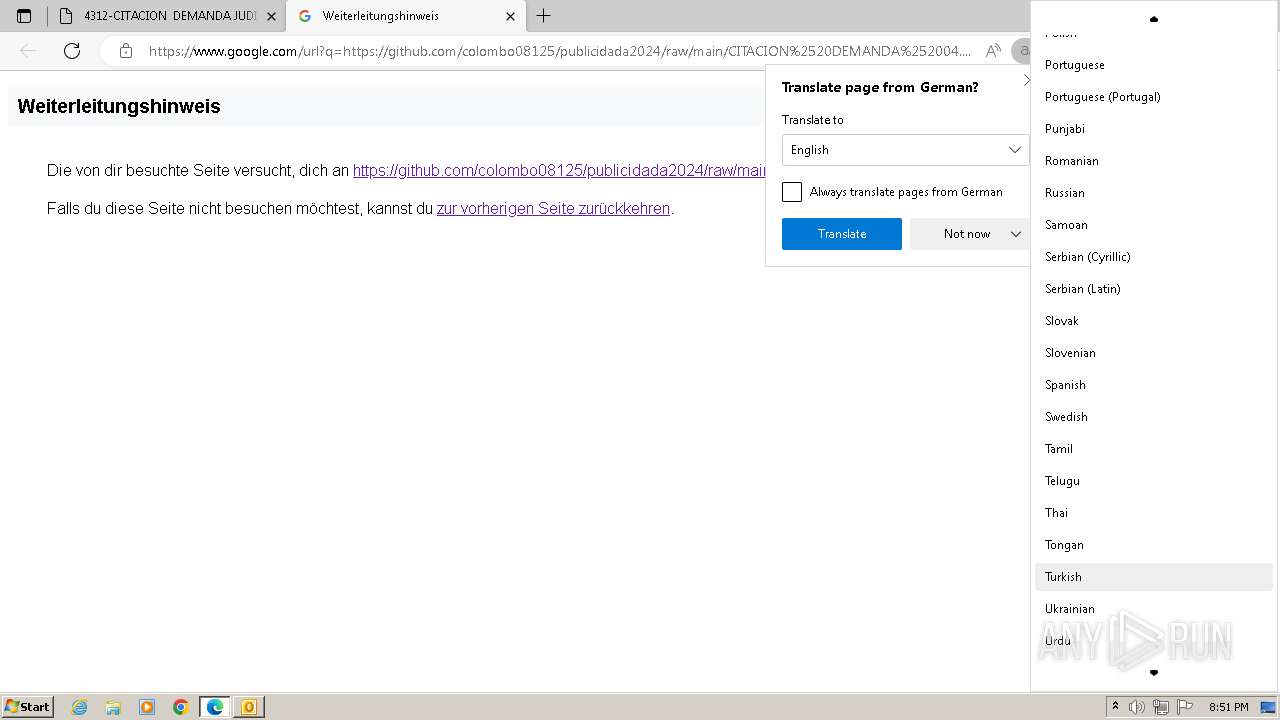
Task: Pick Russian as target language
Action: click(x=1153, y=193)
